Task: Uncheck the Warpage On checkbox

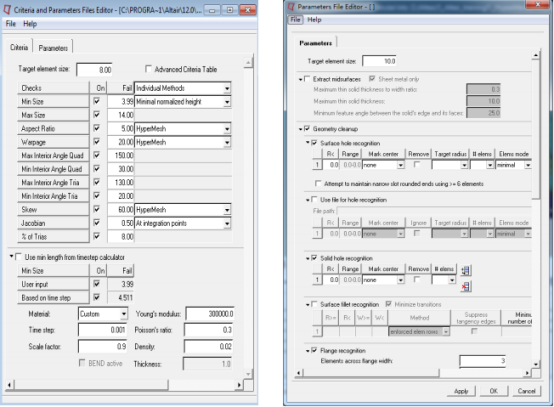Action: point(96,142)
